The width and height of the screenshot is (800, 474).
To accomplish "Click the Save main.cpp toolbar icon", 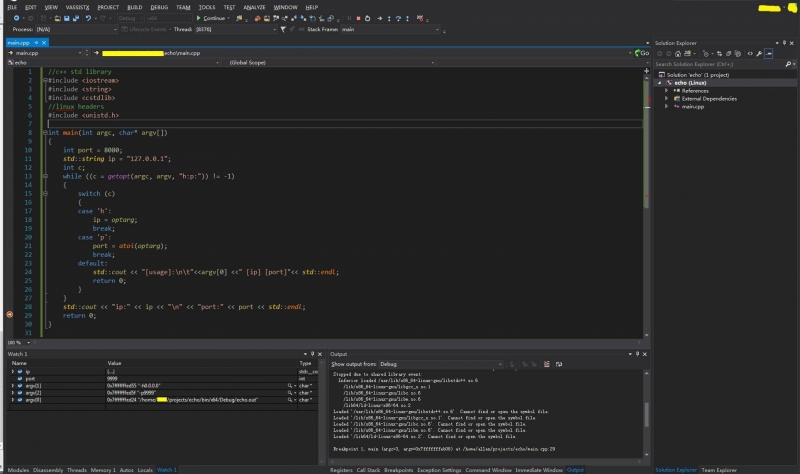I will 67,18.
